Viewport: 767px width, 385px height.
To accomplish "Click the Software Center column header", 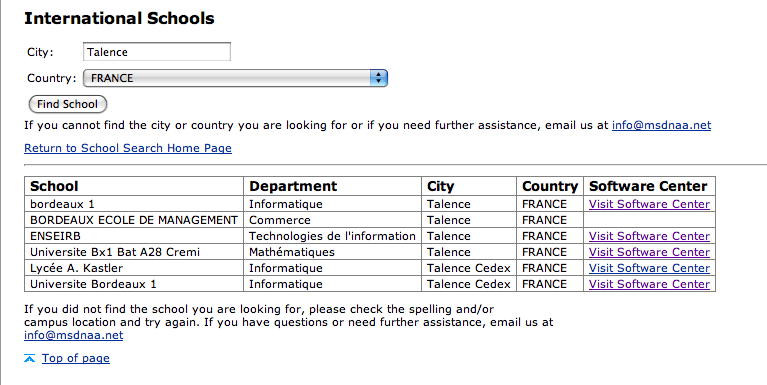I will (649, 186).
